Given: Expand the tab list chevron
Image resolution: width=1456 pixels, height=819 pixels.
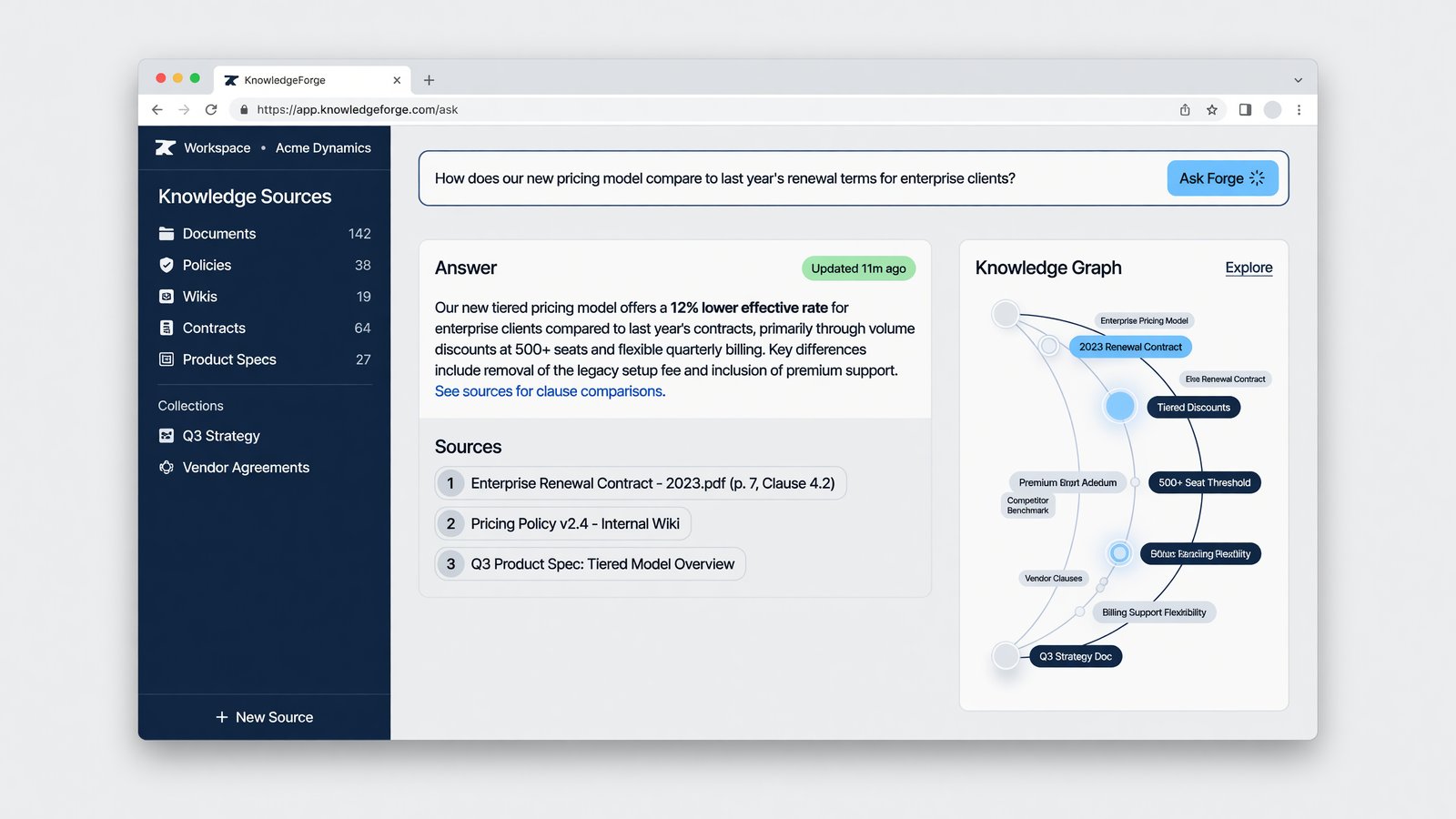Looking at the screenshot, I should pos(1299,80).
